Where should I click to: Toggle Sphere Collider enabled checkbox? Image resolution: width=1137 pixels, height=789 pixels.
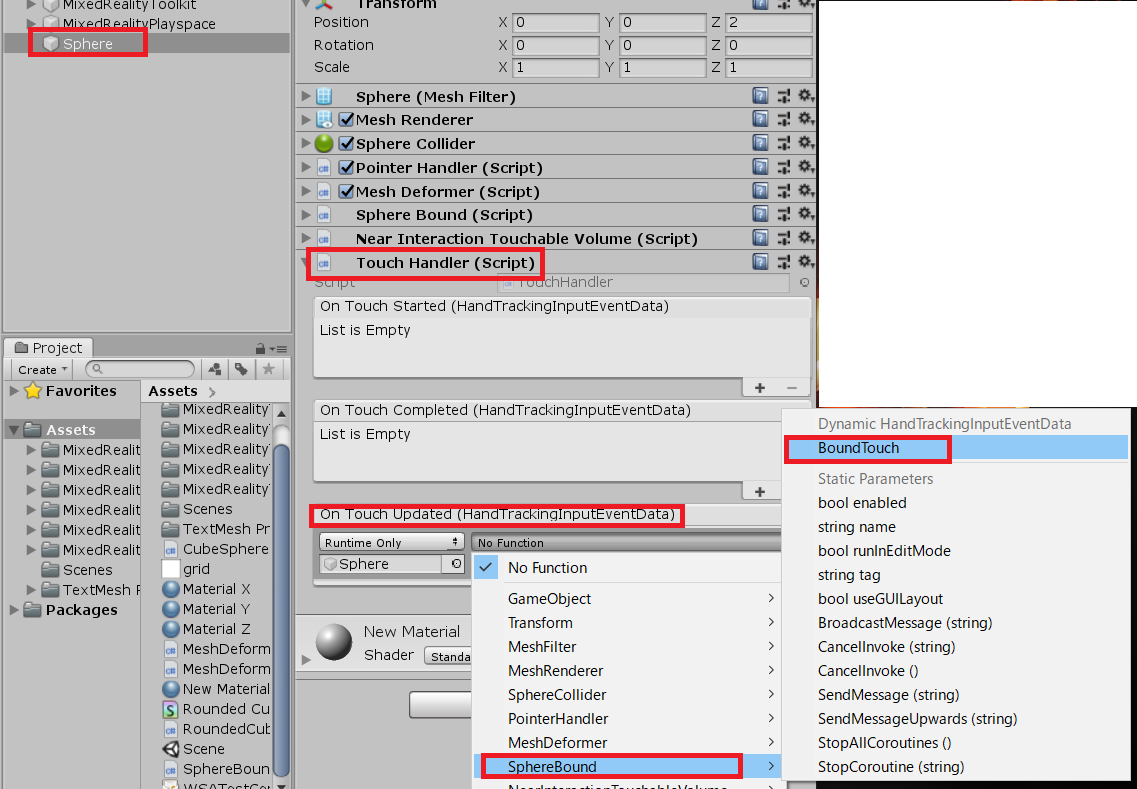(x=347, y=143)
